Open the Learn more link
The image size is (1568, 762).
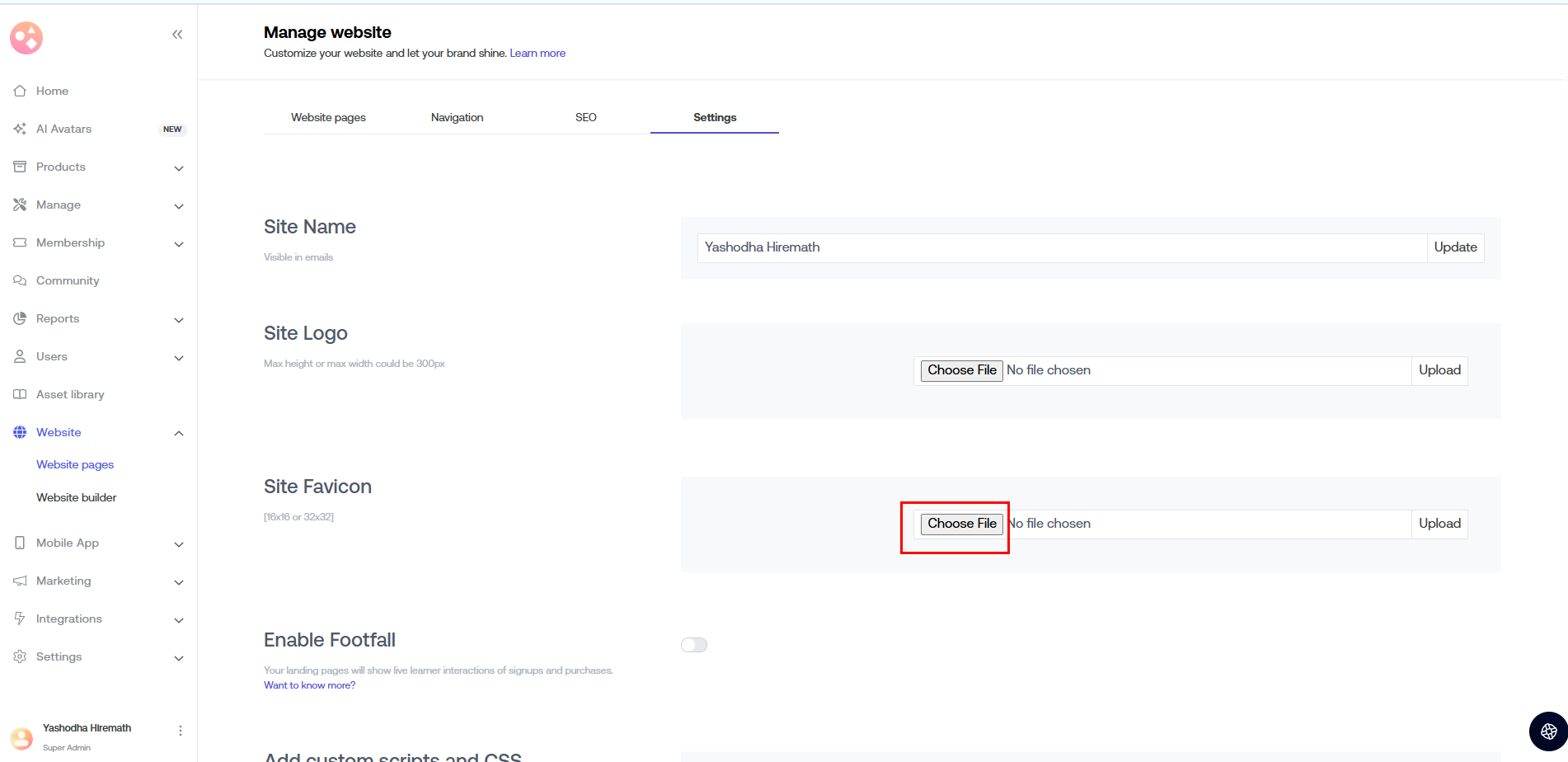pyautogui.click(x=538, y=53)
